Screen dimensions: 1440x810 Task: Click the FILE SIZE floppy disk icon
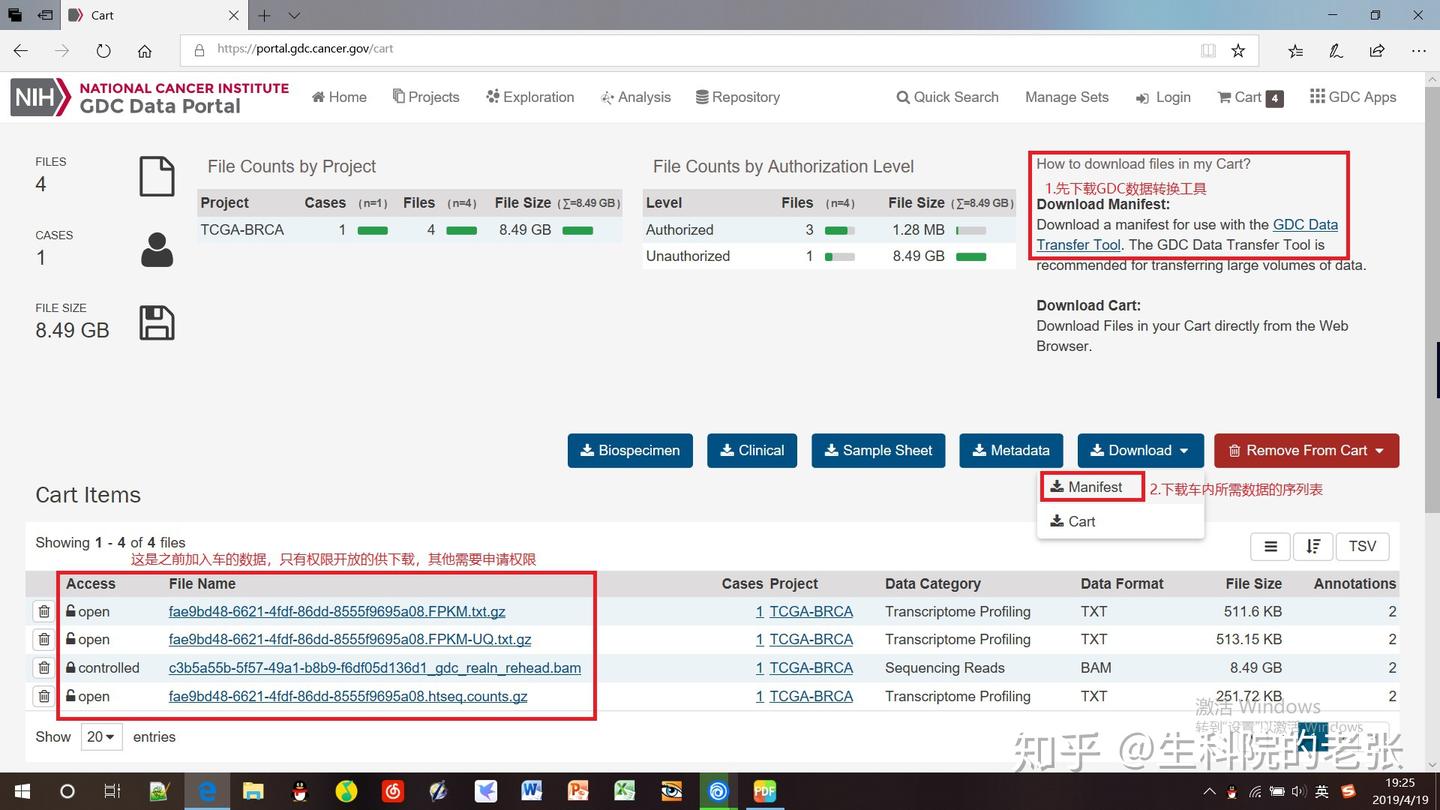(156, 322)
